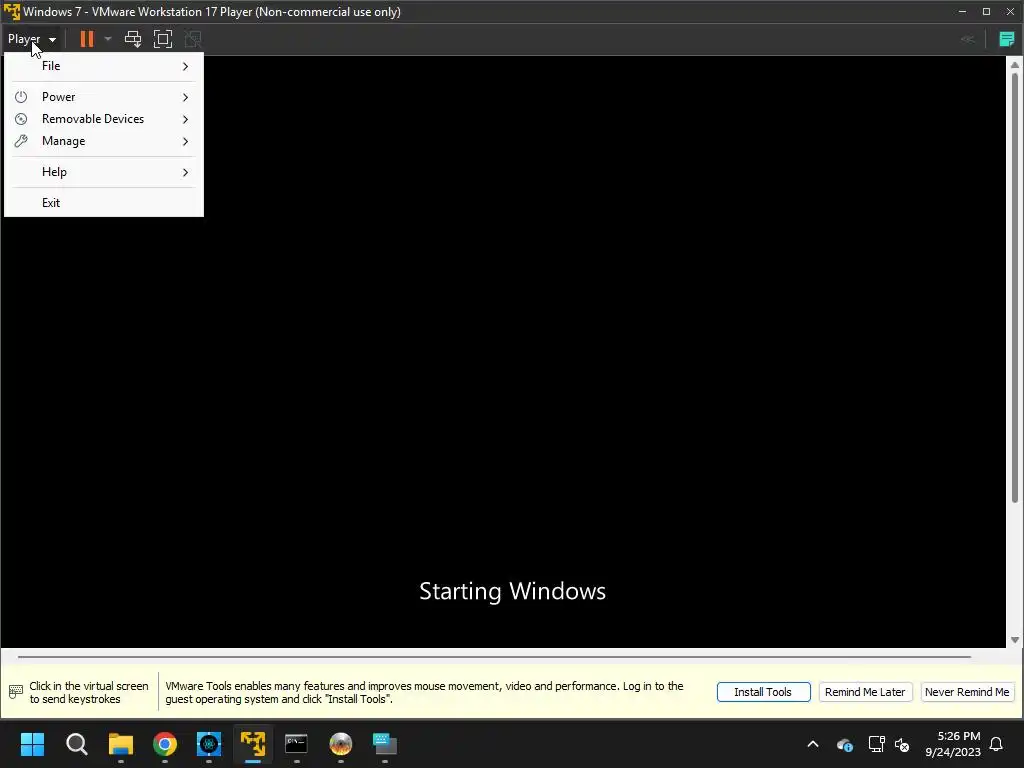Open the Power submenu
The image size is (1024, 768).
(x=104, y=97)
